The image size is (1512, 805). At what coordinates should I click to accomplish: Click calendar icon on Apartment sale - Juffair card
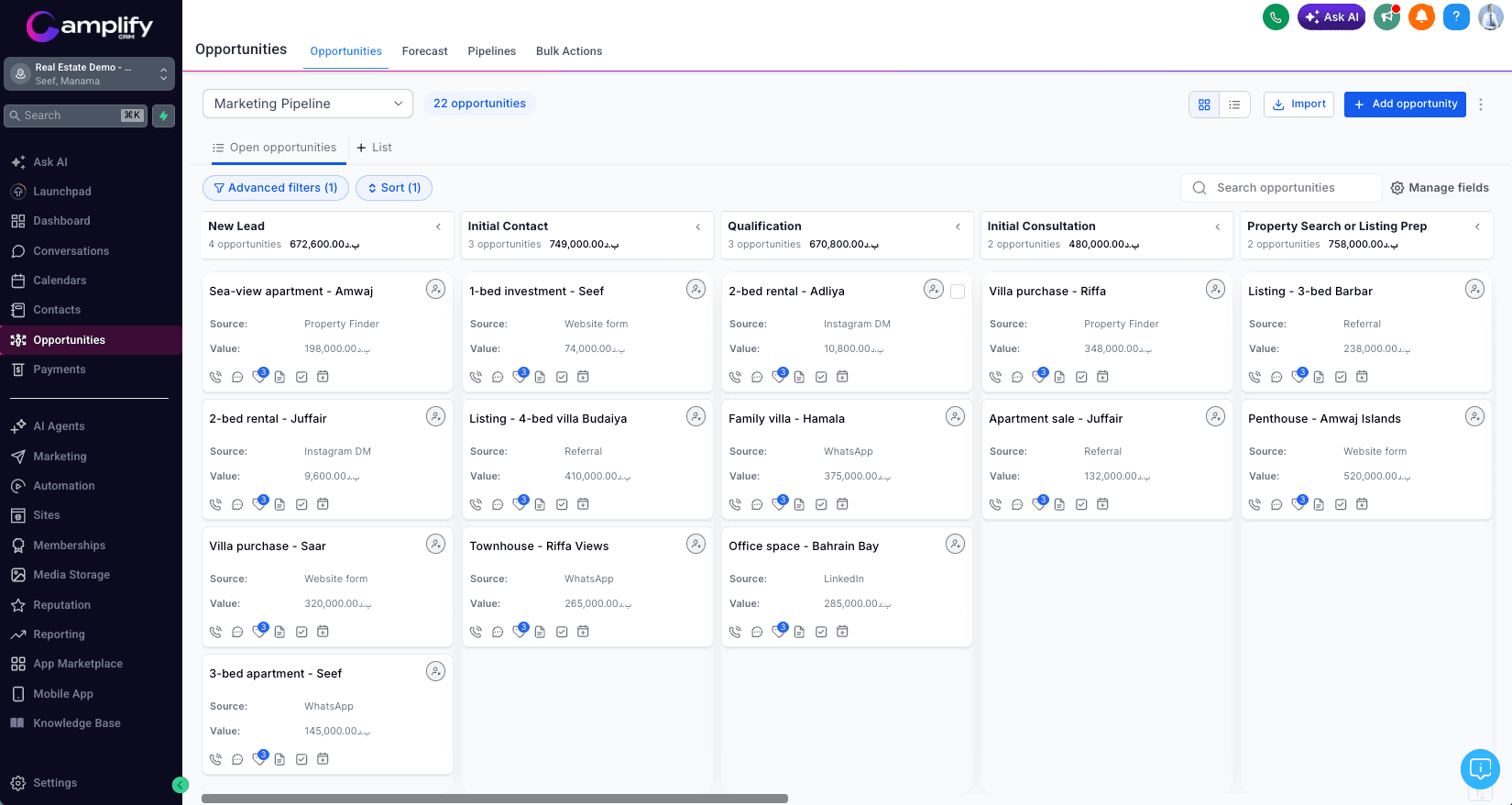tap(1102, 504)
